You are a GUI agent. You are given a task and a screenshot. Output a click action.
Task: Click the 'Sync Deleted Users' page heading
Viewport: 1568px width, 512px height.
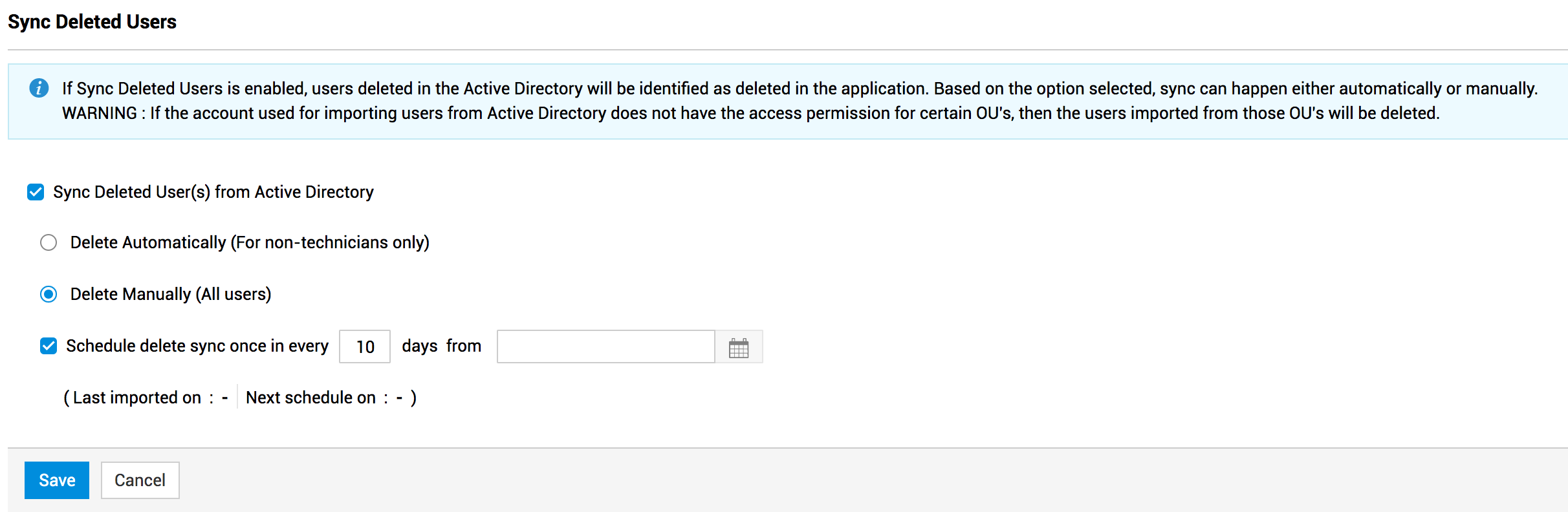pyautogui.click(x=92, y=22)
